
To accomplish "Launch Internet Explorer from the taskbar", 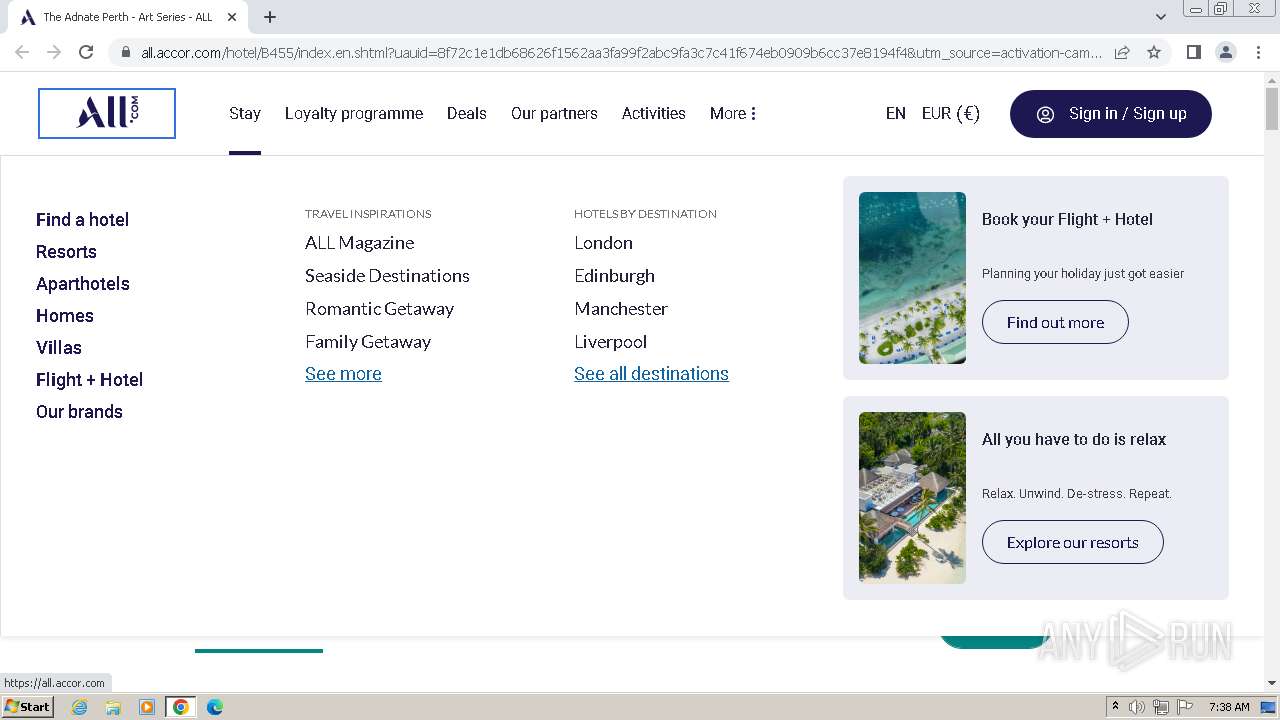I will (x=79, y=707).
